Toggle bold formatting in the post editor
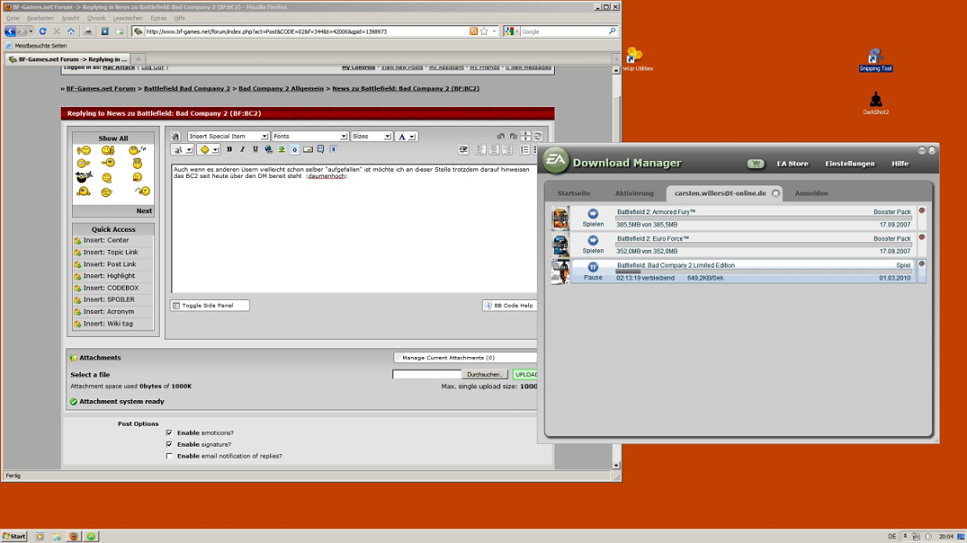Viewport: 967px width, 543px height. (x=229, y=149)
